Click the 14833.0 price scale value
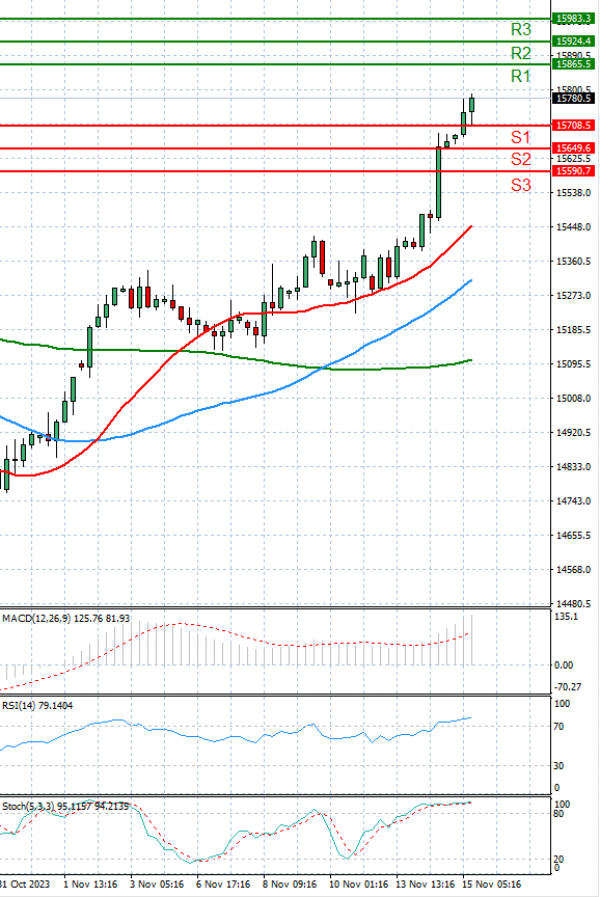 [x=574, y=467]
